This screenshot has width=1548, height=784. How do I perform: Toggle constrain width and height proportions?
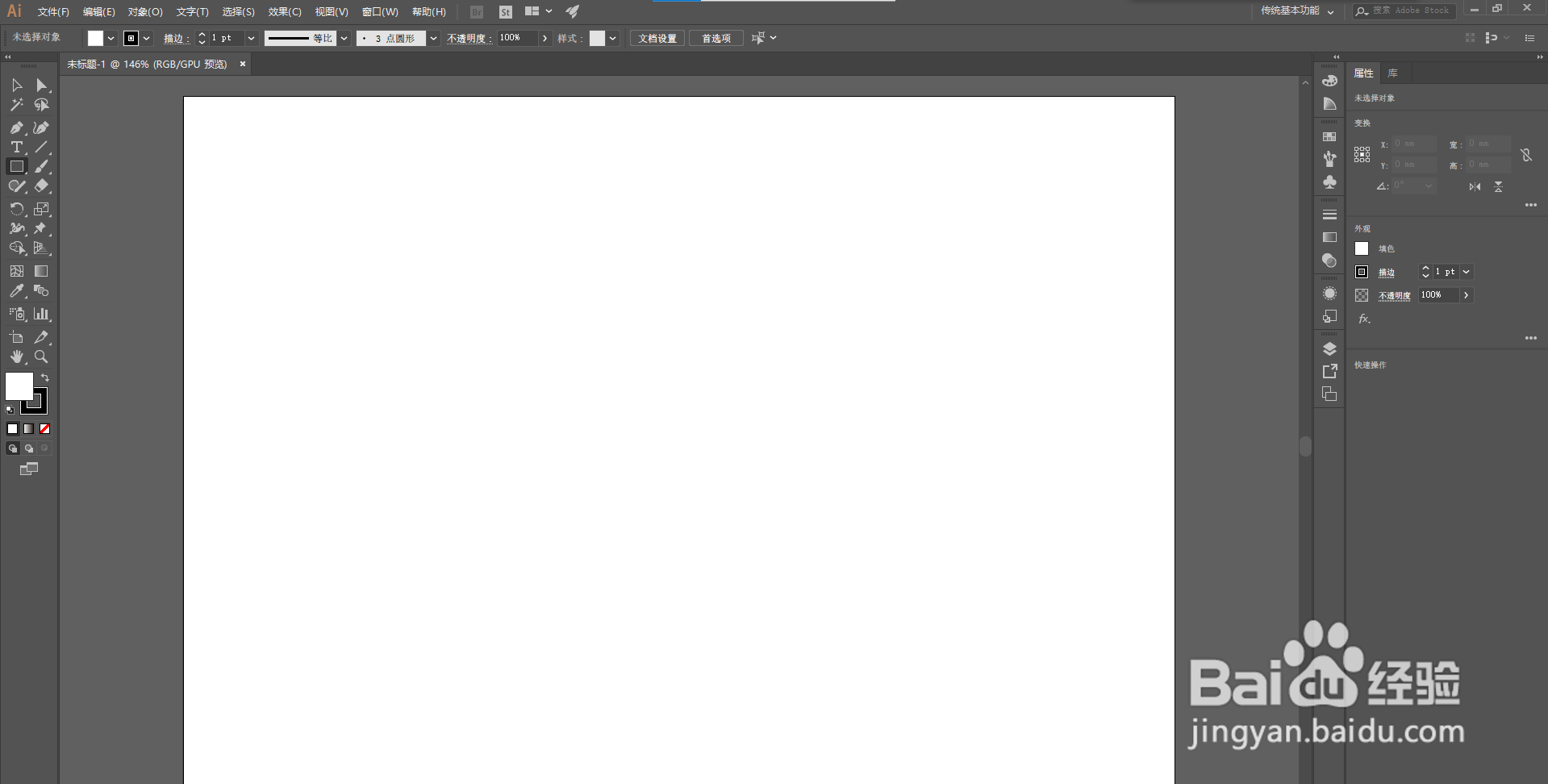(1526, 154)
